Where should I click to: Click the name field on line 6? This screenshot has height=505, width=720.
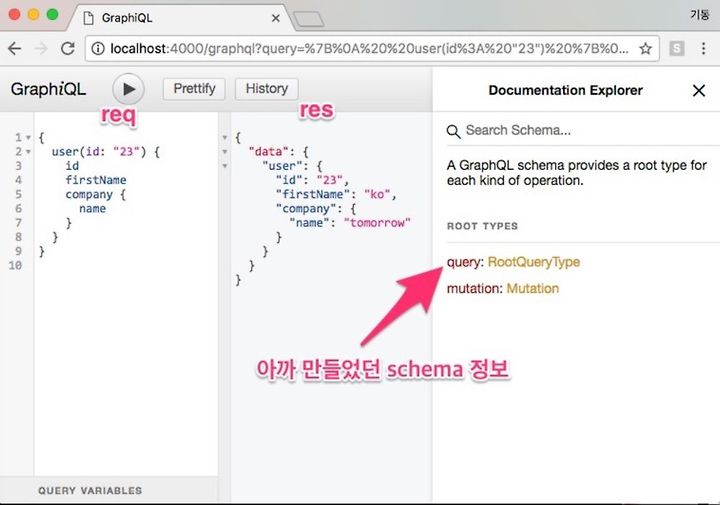click(92, 208)
